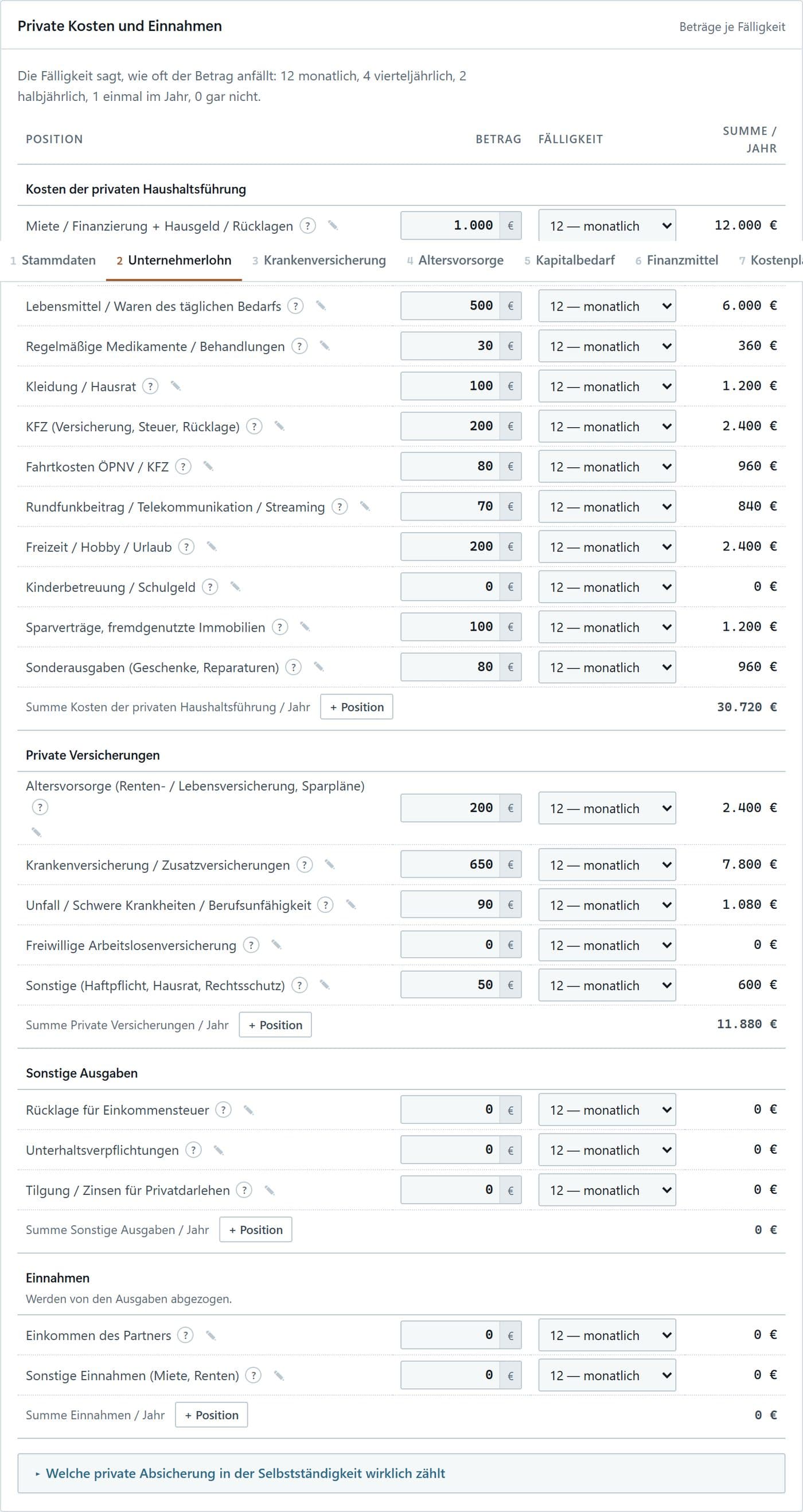This screenshot has width=803, height=1512.
Task: Open help for Freizeit / Hobby / Urlaub
Action: [x=186, y=546]
